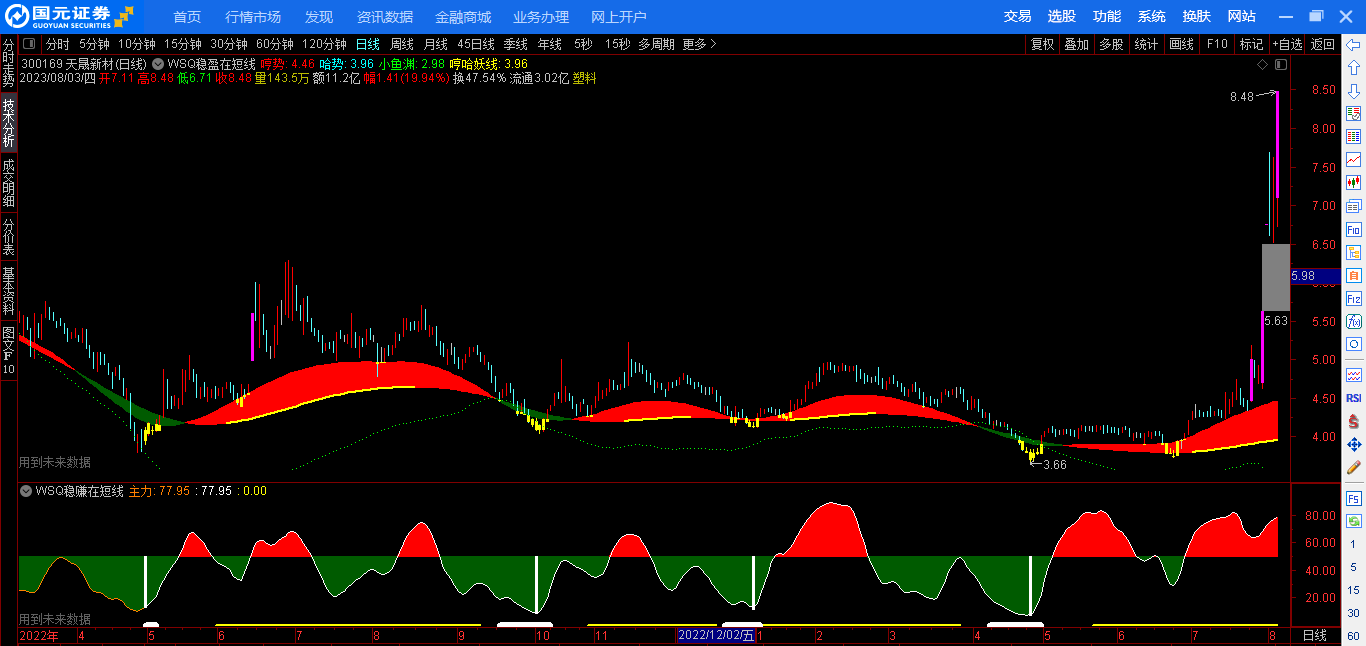This screenshot has width=1366, height=646.
Task: Click the red dollar sign icon
Action: pyautogui.click(x=1354, y=421)
